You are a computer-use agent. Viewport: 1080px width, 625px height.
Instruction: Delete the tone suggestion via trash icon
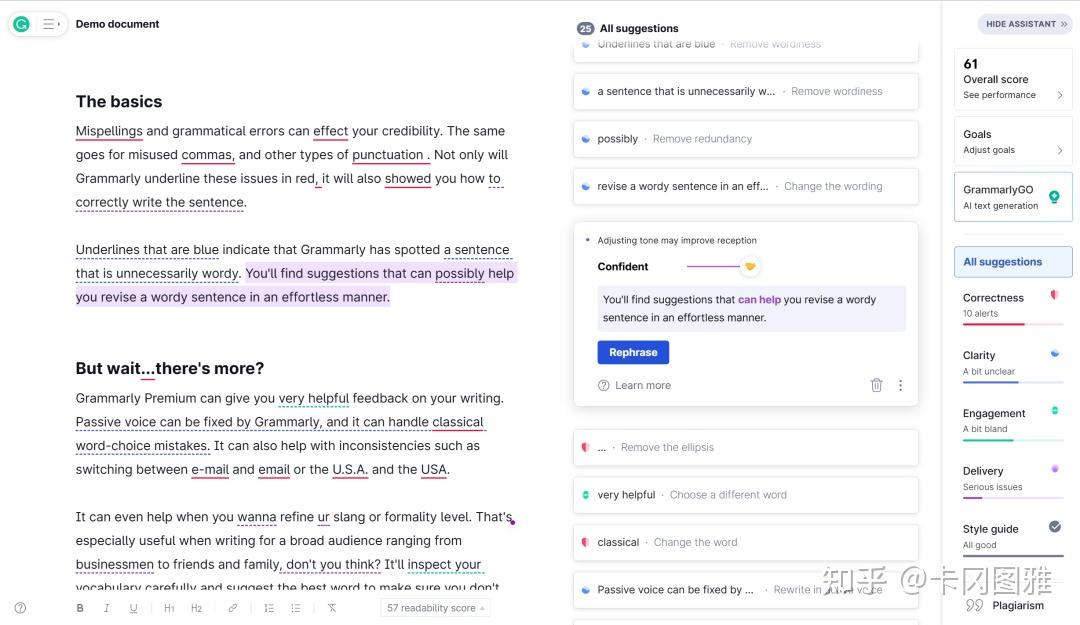point(876,384)
